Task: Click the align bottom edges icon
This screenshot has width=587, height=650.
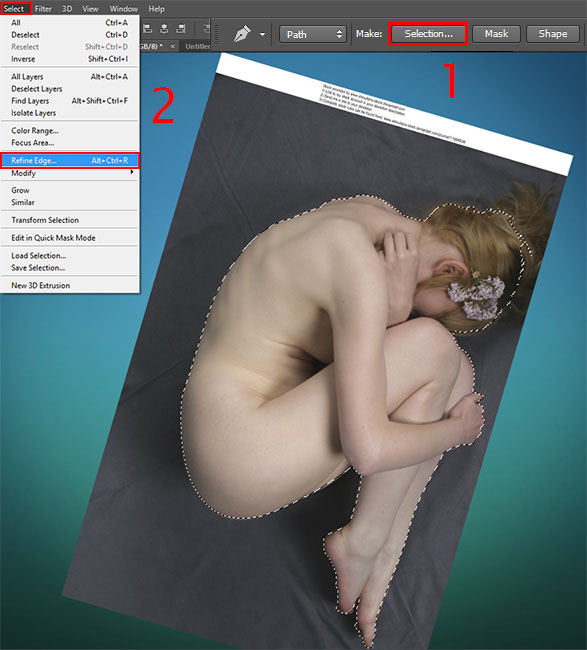Action: 181,29
